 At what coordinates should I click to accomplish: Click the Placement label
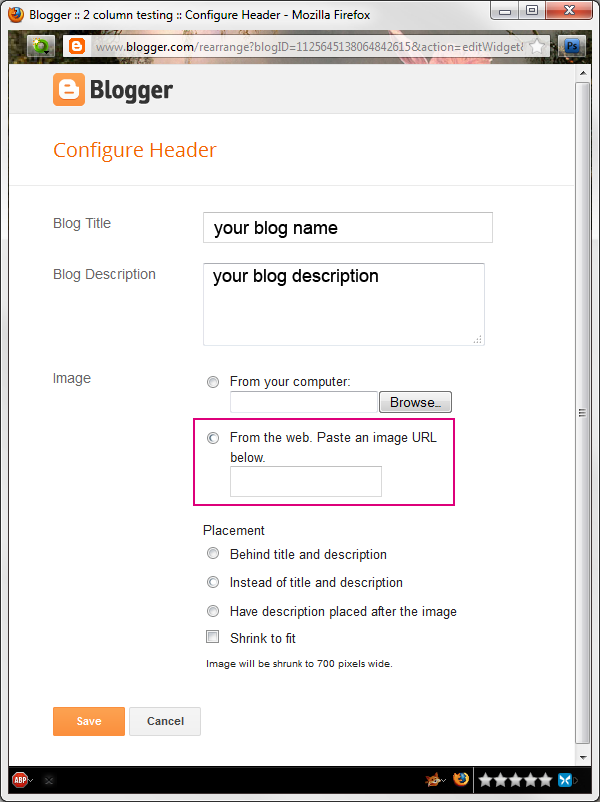pyautogui.click(x=234, y=530)
